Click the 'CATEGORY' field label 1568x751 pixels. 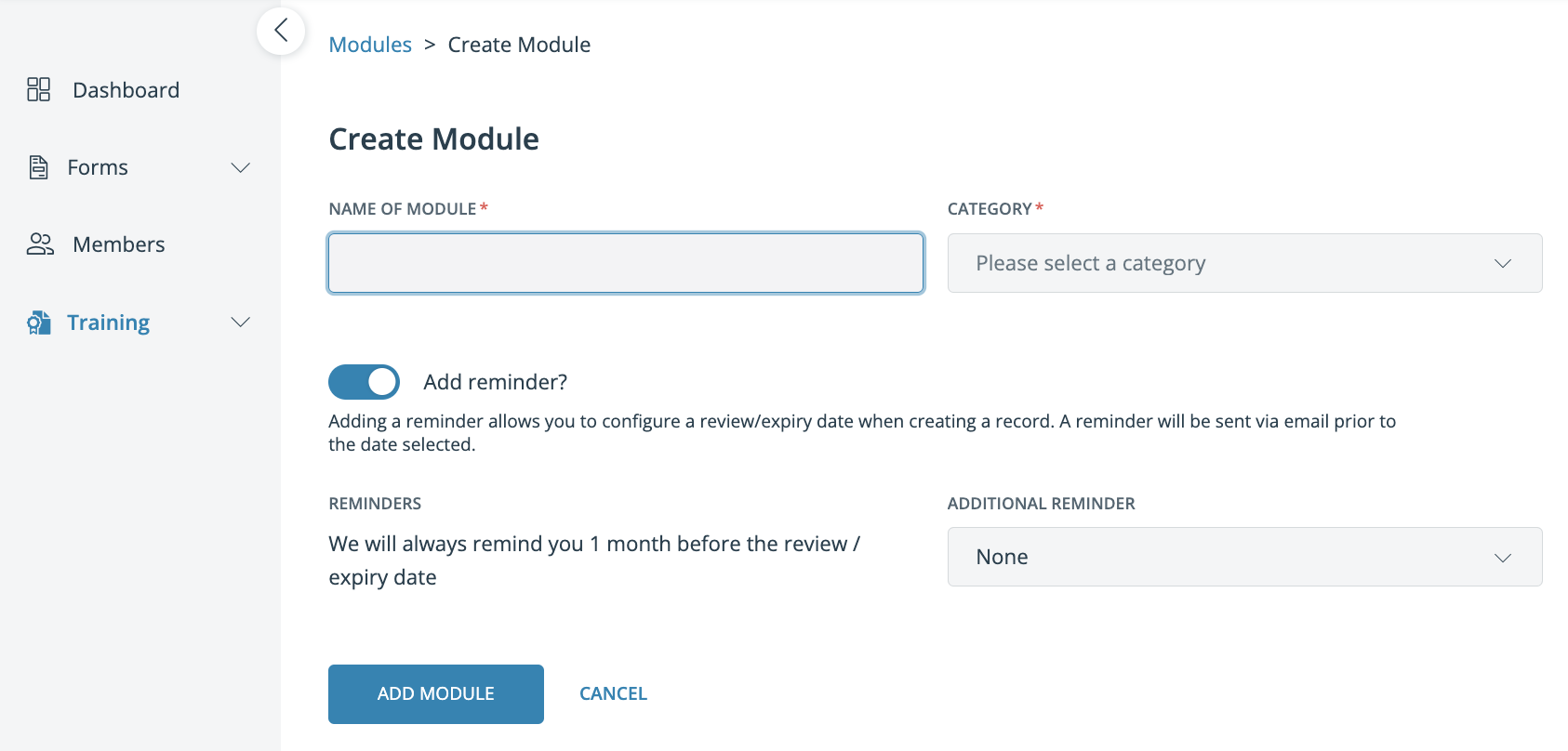990,209
